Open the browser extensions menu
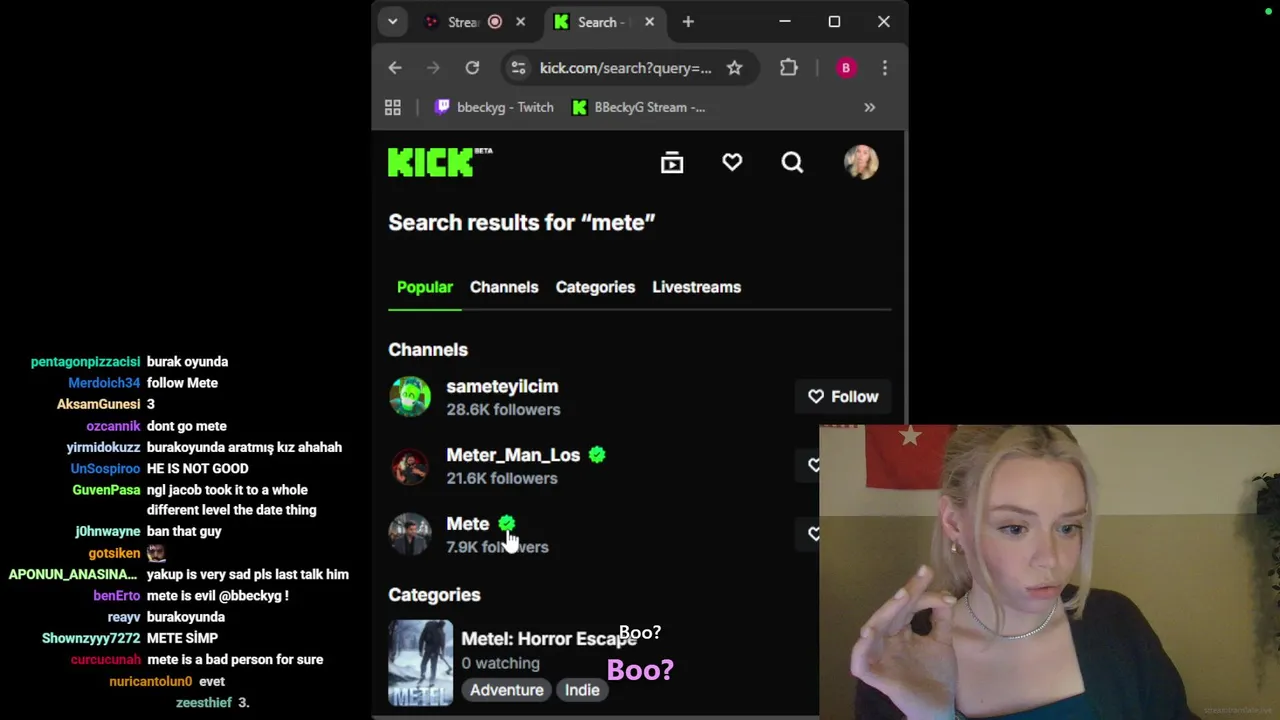This screenshot has height=720, width=1280. click(x=789, y=68)
